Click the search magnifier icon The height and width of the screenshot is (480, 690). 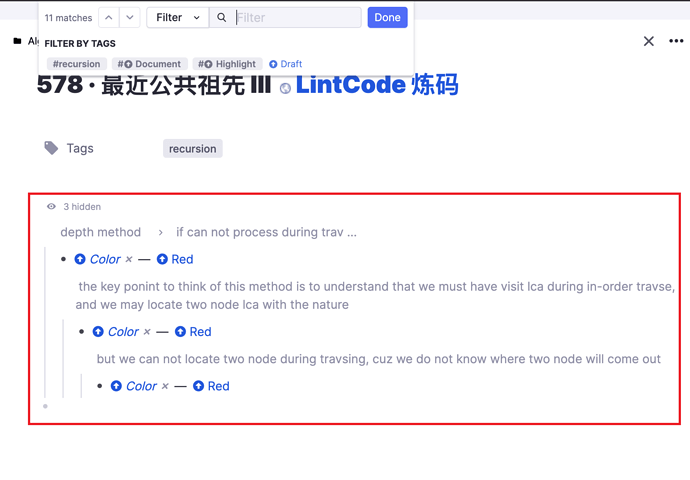click(222, 18)
